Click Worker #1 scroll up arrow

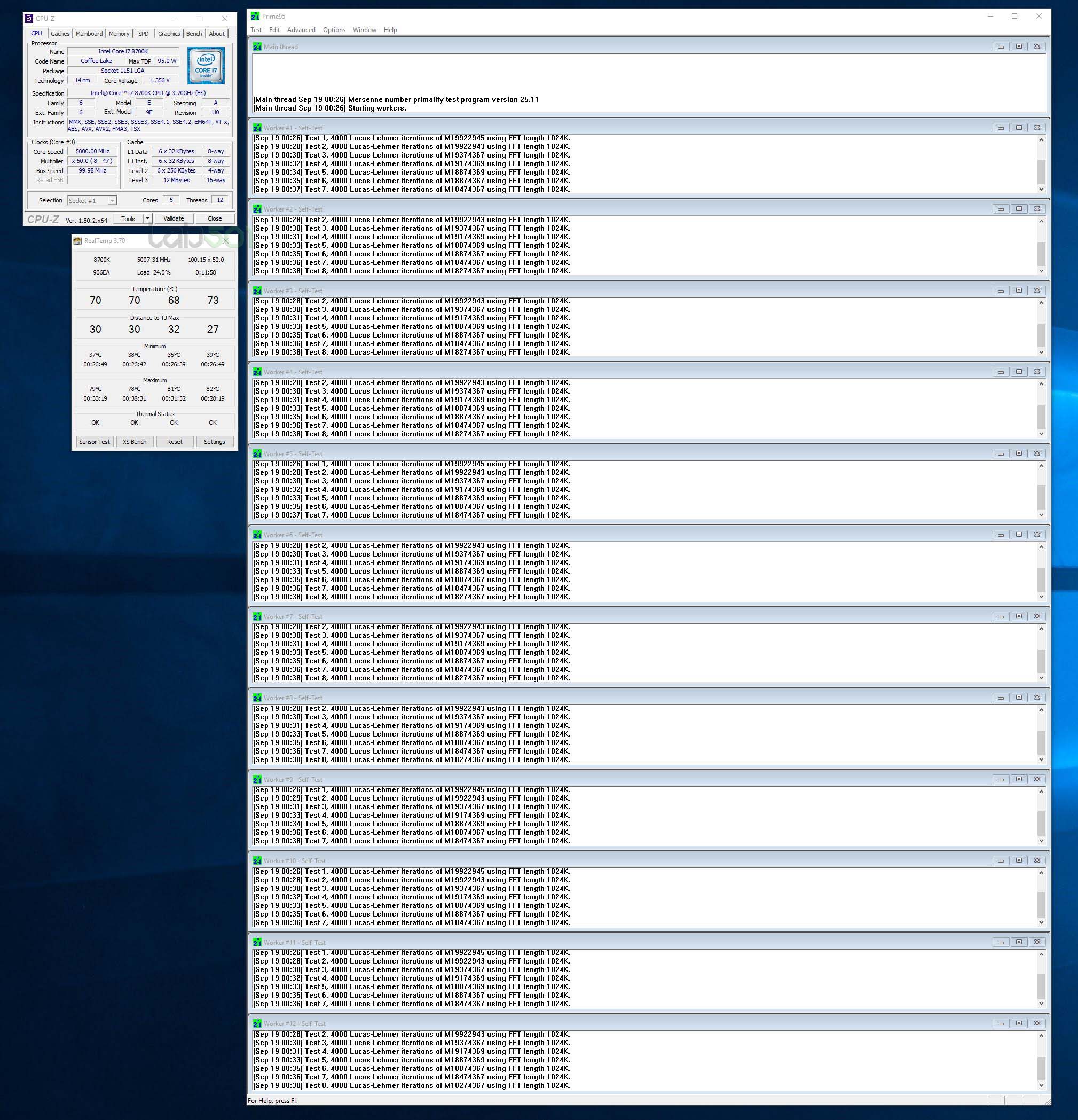coord(1041,140)
